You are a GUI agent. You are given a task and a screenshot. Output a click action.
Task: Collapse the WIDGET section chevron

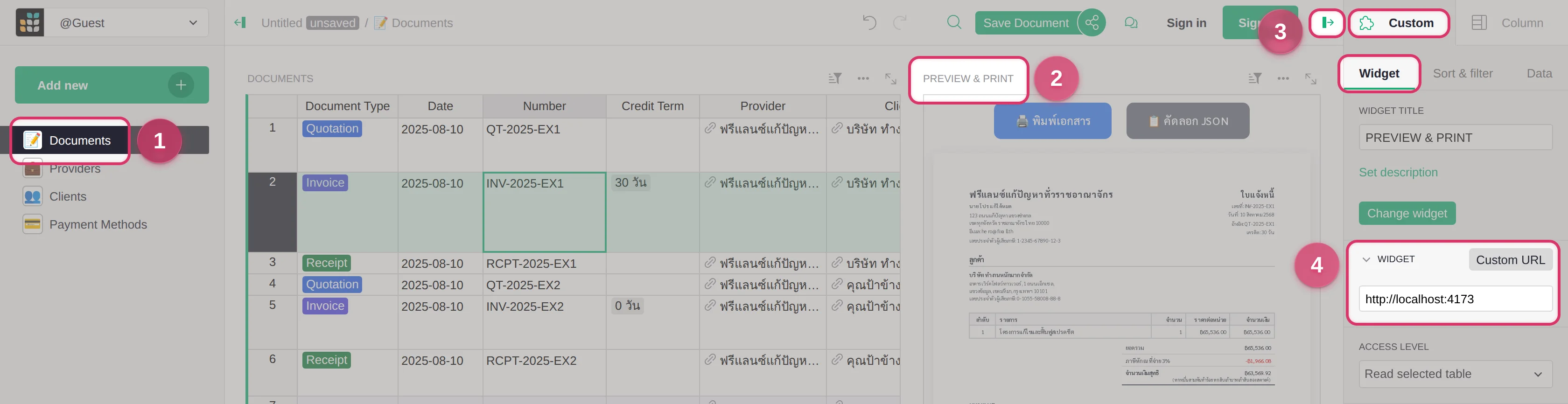[x=1366, y=260]
